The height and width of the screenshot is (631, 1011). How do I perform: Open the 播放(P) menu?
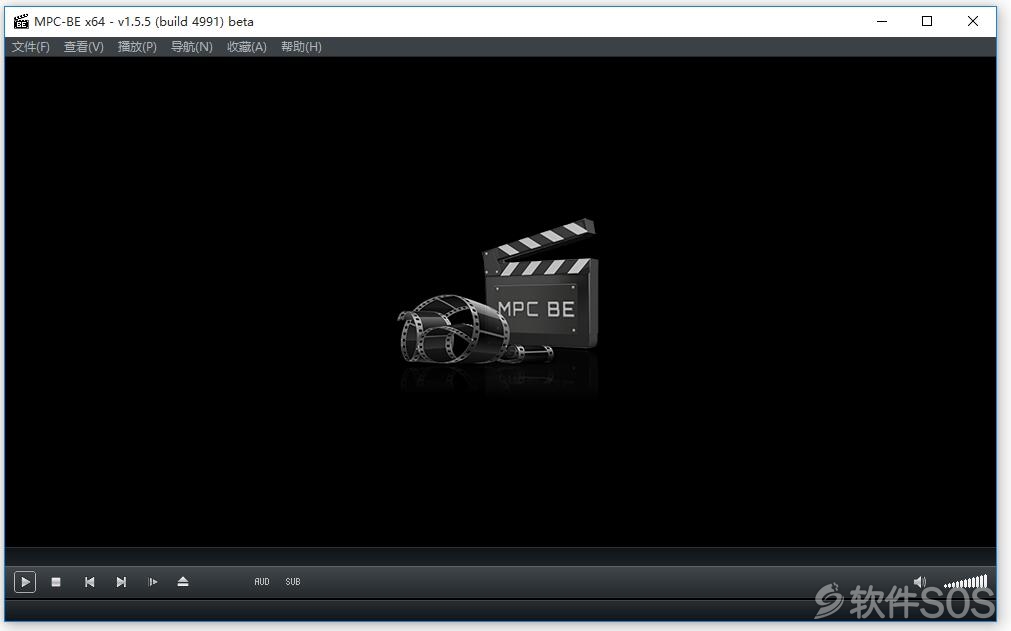click(x=137, y=47)
